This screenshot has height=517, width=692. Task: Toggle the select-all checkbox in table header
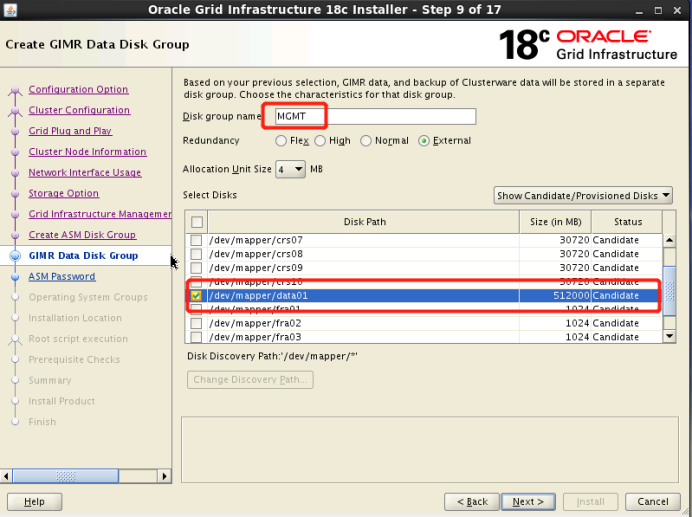197,222
